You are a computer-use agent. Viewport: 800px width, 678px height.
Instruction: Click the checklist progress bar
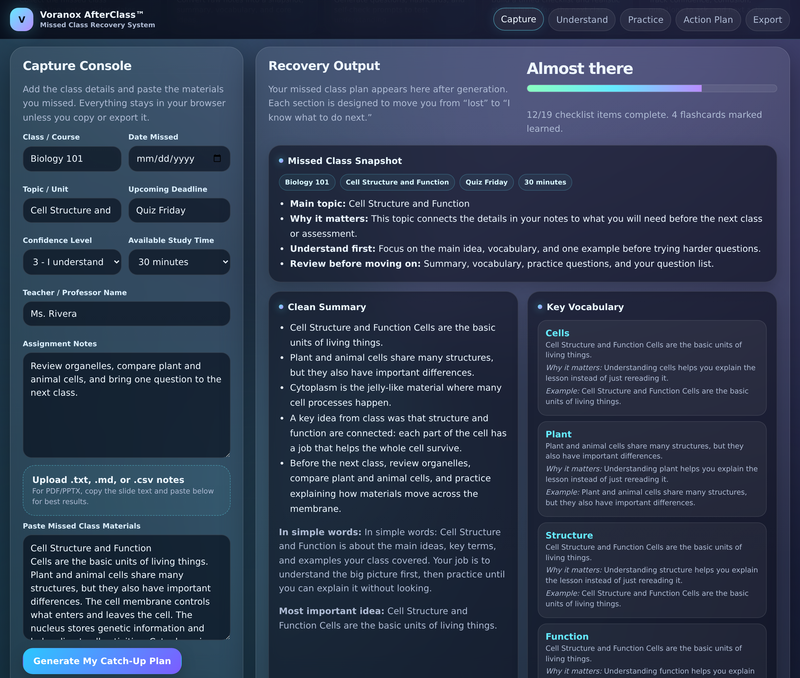pyautogui.click(x=652, y=88)
